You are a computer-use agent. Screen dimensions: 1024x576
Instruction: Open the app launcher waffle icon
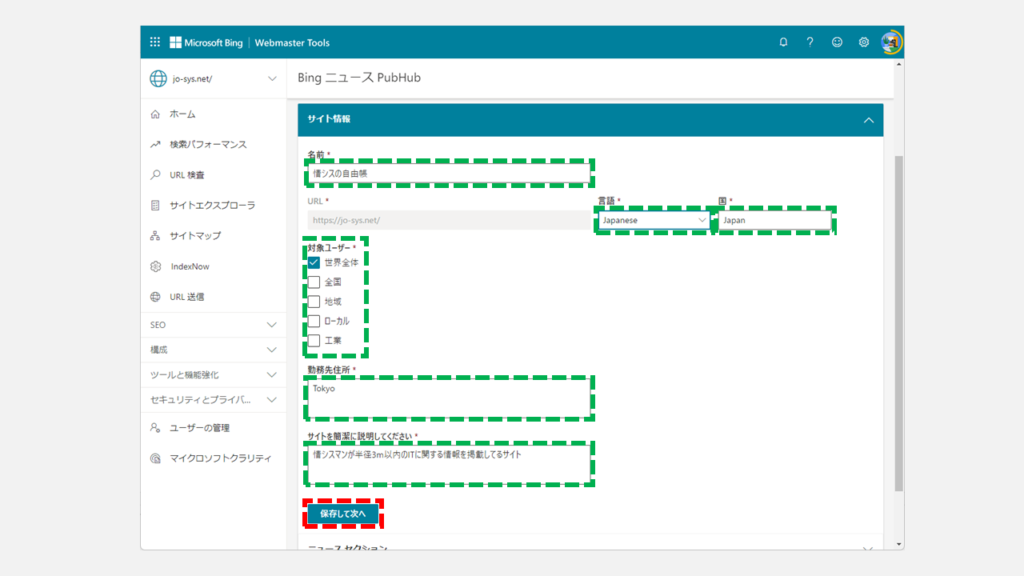pos(155,43)
